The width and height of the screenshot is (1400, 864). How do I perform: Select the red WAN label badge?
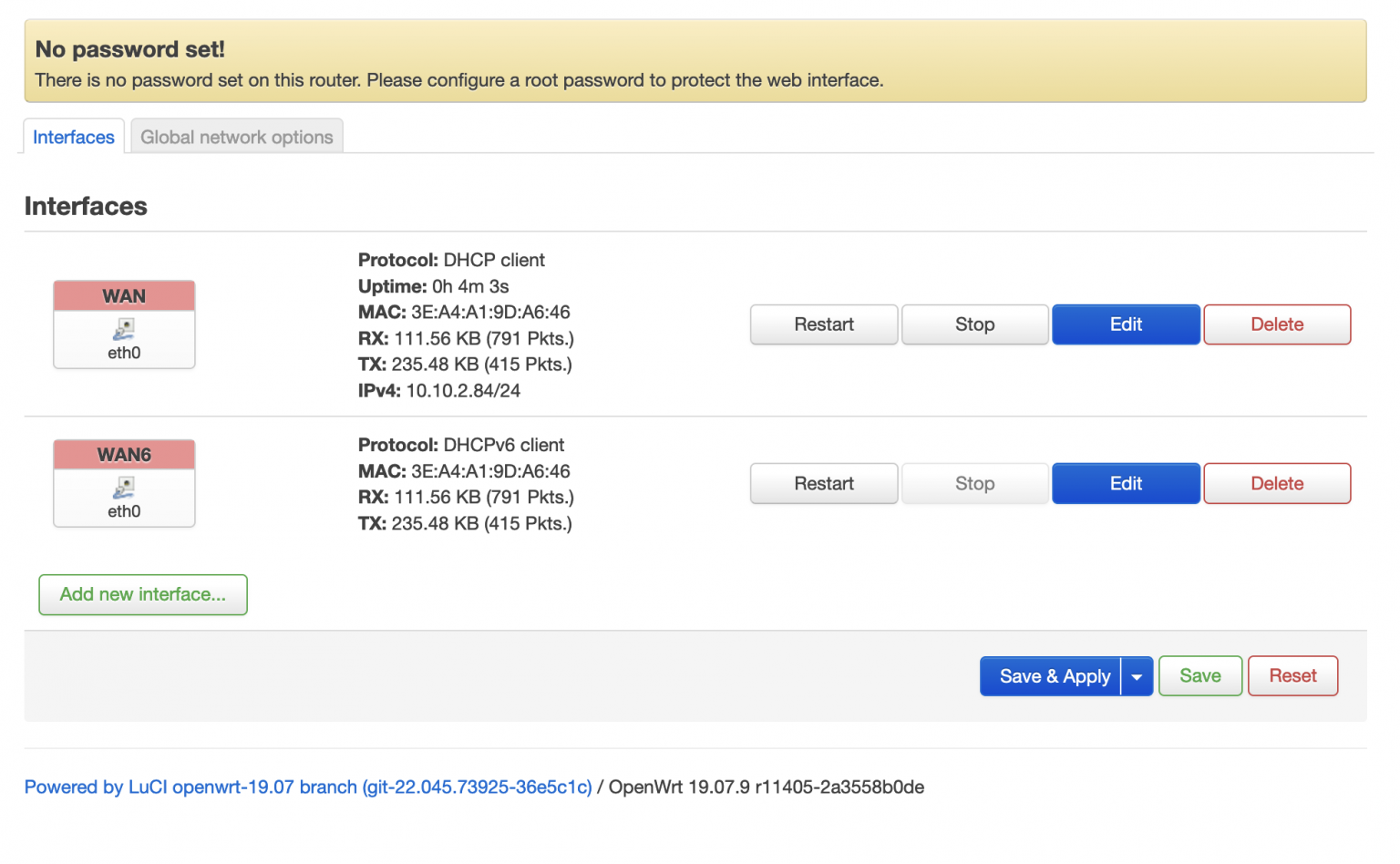[x=124, y=295]
